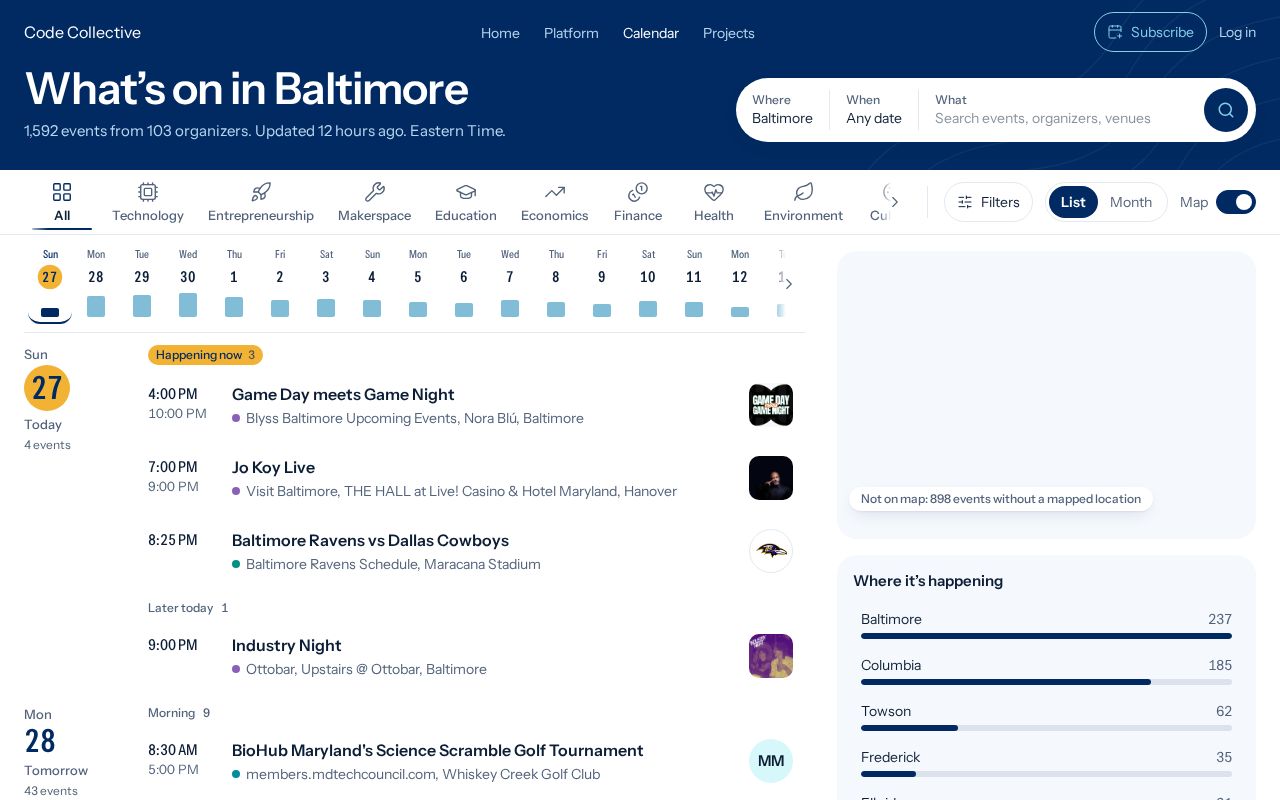Open Projects navigation item
1280x800 pixels.
[x=729, y=33]
